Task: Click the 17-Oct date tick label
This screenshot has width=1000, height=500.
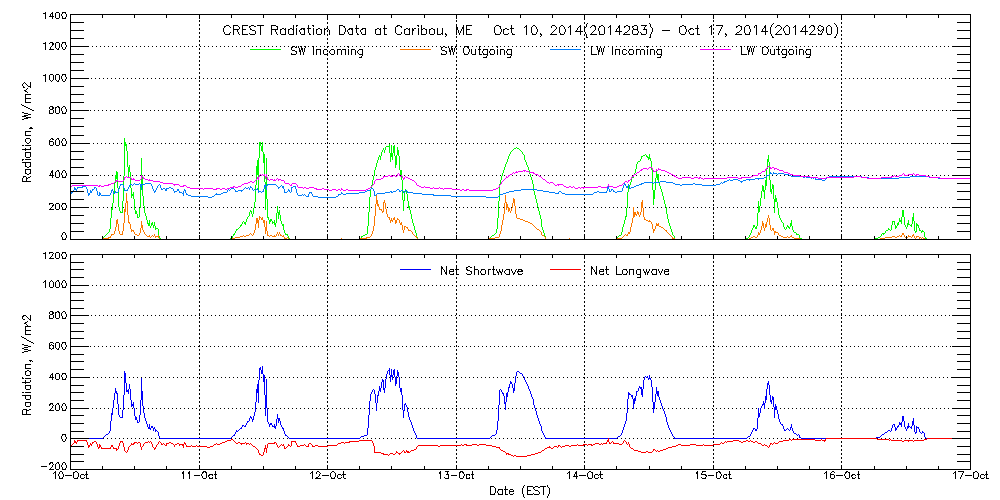Action: coord(968,476)
